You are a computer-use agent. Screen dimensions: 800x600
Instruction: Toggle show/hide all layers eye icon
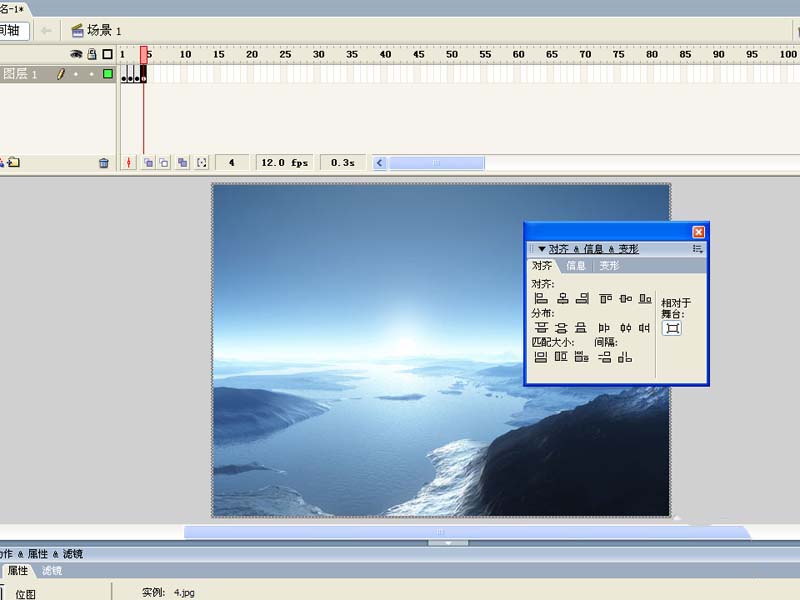(x=76, y=54)
